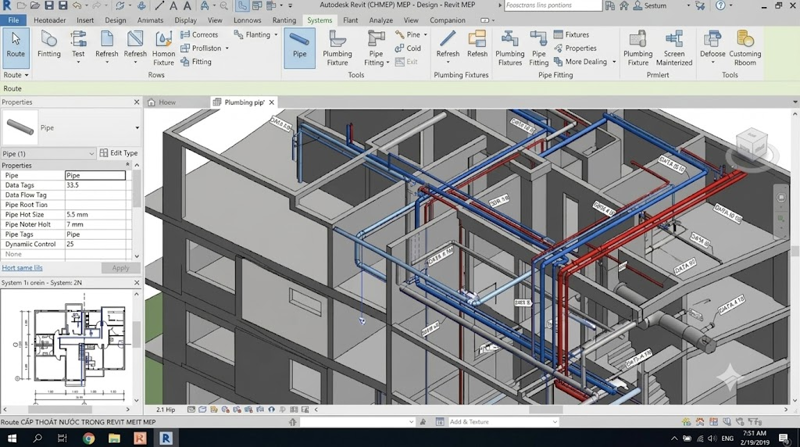Image resolution: width=800 pixels, height=447 pixels.
Task: Click the Plumbing Fixture tool in Tools panel
Action: 337,48
